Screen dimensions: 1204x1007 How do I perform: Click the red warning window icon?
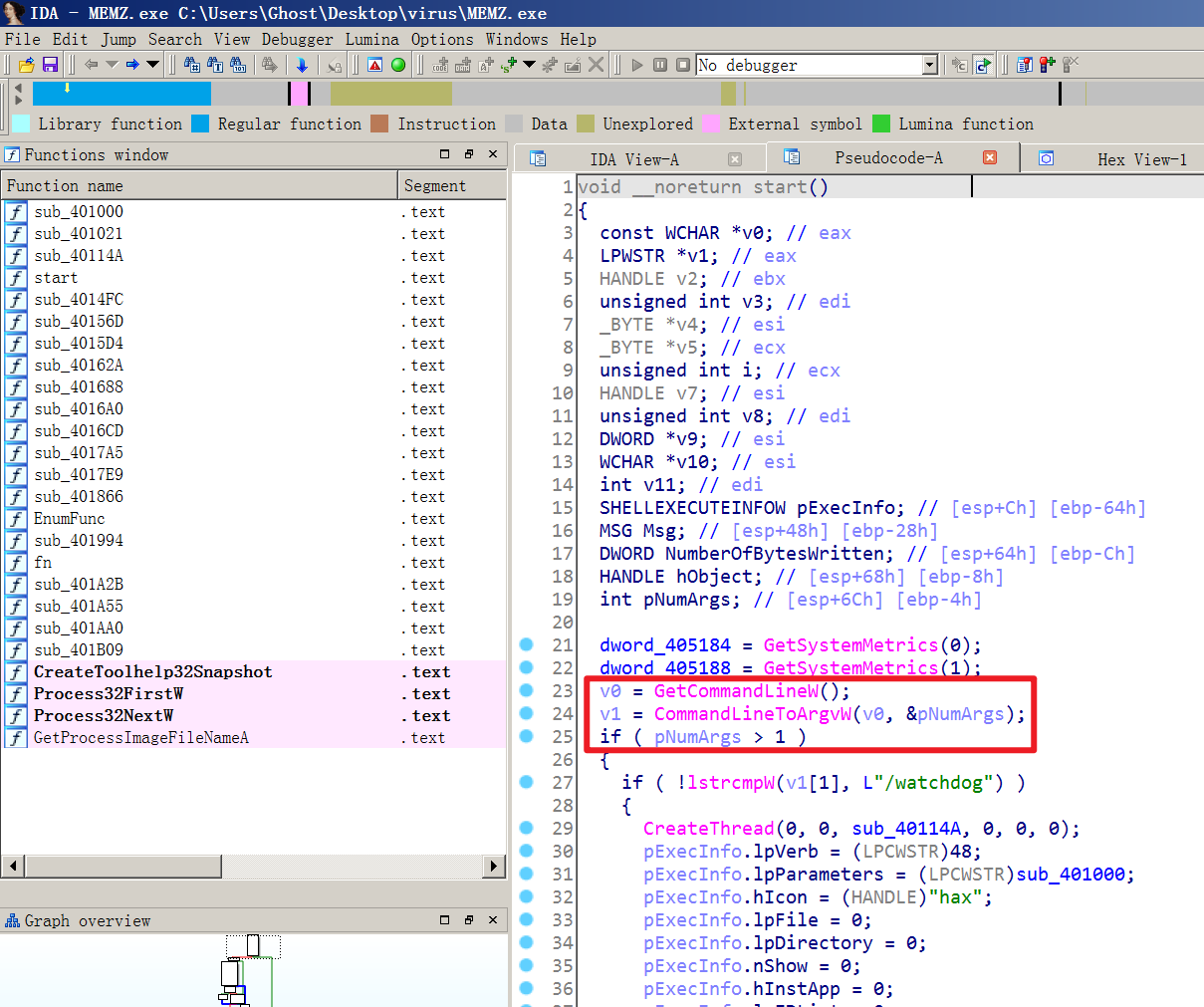[375, 65]
